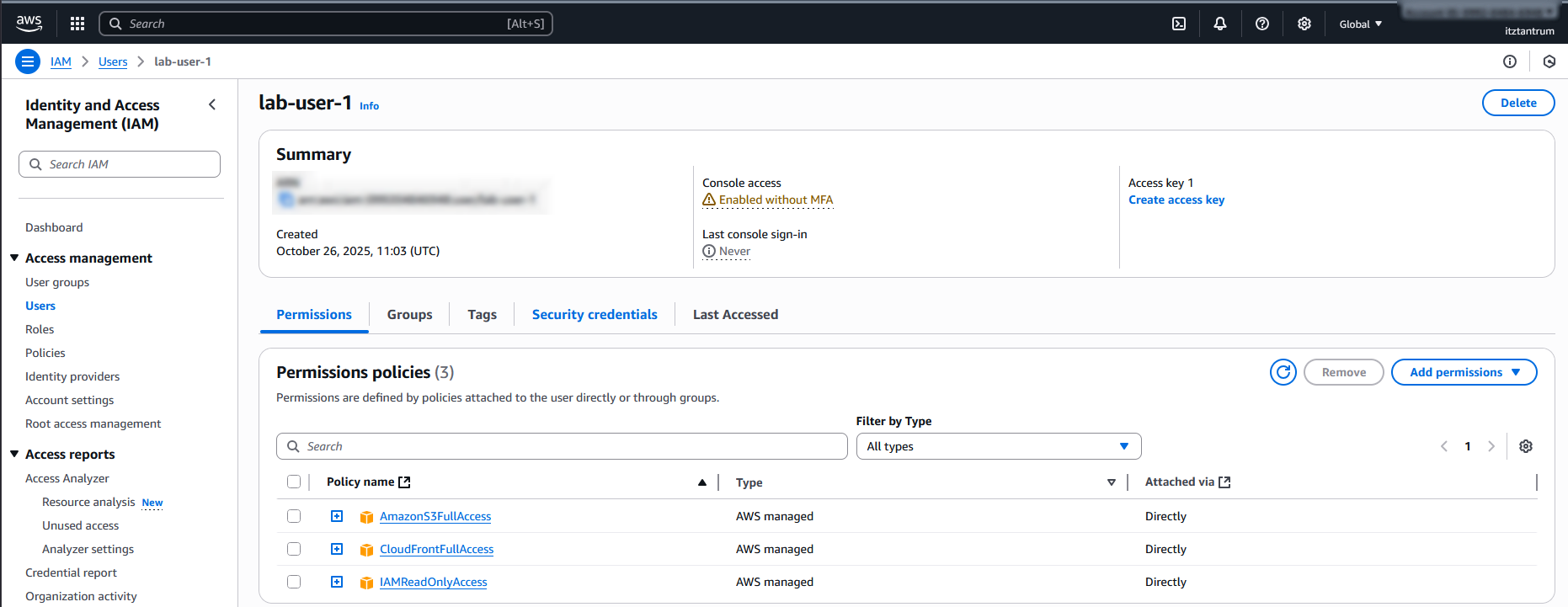Select all policies header checkbox
Screen dimensions: 1568x607
294,482
